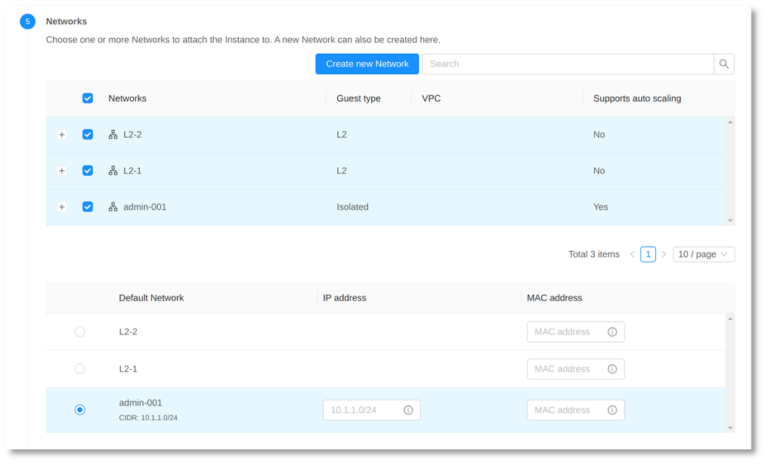
Task: Click the Networks step heading
Action: (x=66, y=22)
